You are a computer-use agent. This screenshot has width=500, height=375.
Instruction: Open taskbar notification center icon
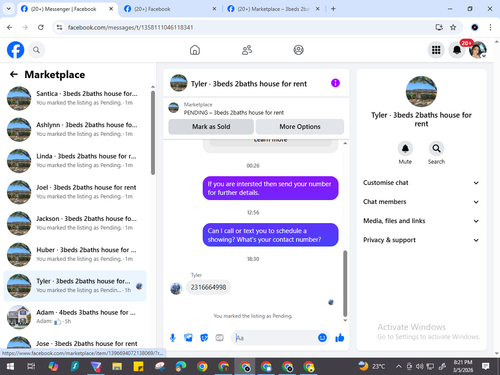point(486,367)
